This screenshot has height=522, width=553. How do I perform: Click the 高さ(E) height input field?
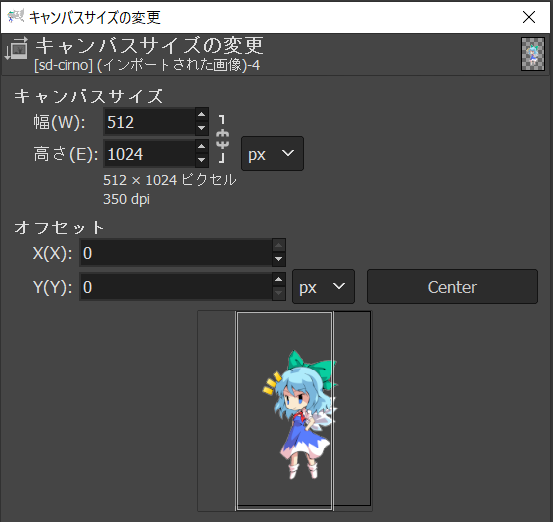pos(150,154)
